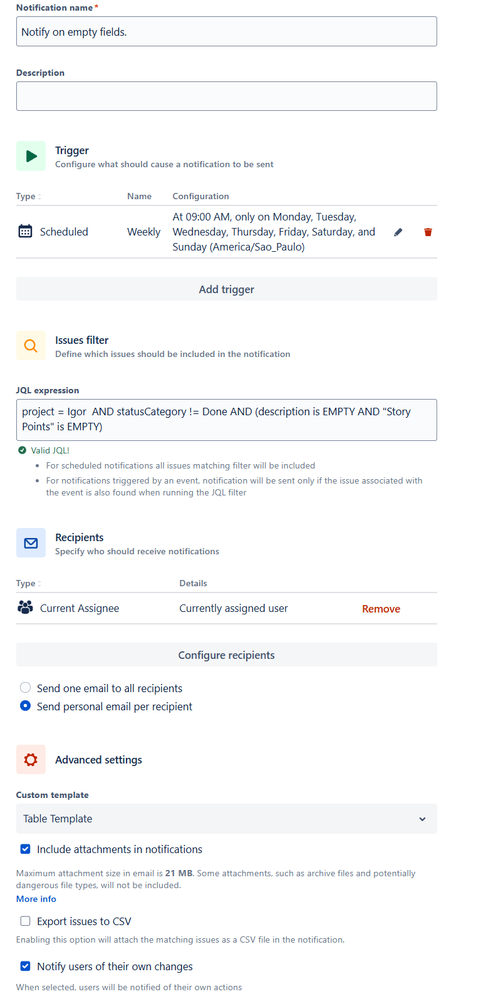
Task: Click the Configure recipients button
Action: click(226, 655)
